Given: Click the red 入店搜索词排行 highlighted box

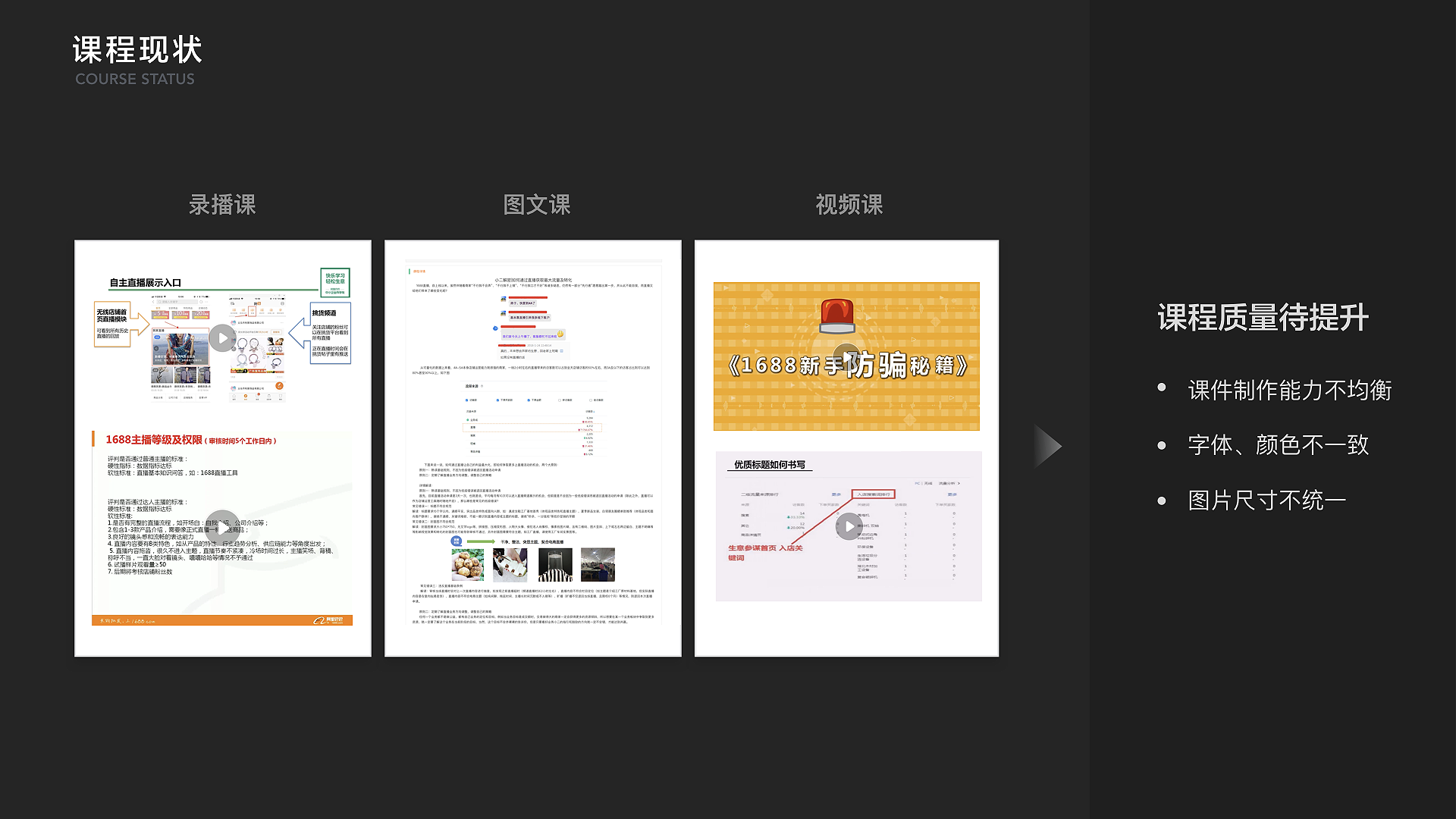Looking at the screenshot, I should (x=874, y=494).
